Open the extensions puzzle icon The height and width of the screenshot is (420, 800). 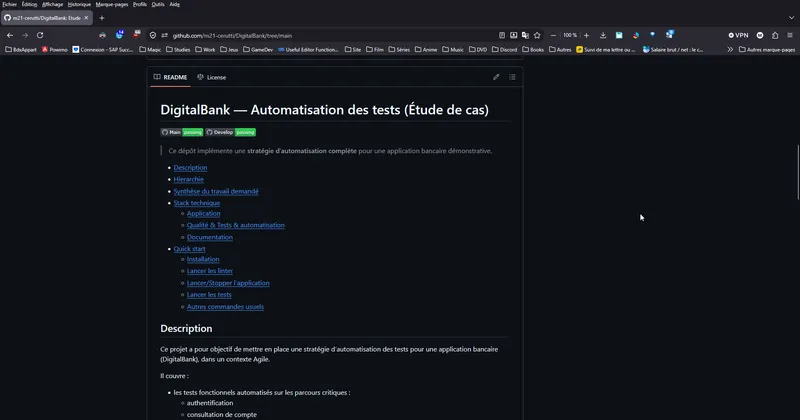coord(775,35)
